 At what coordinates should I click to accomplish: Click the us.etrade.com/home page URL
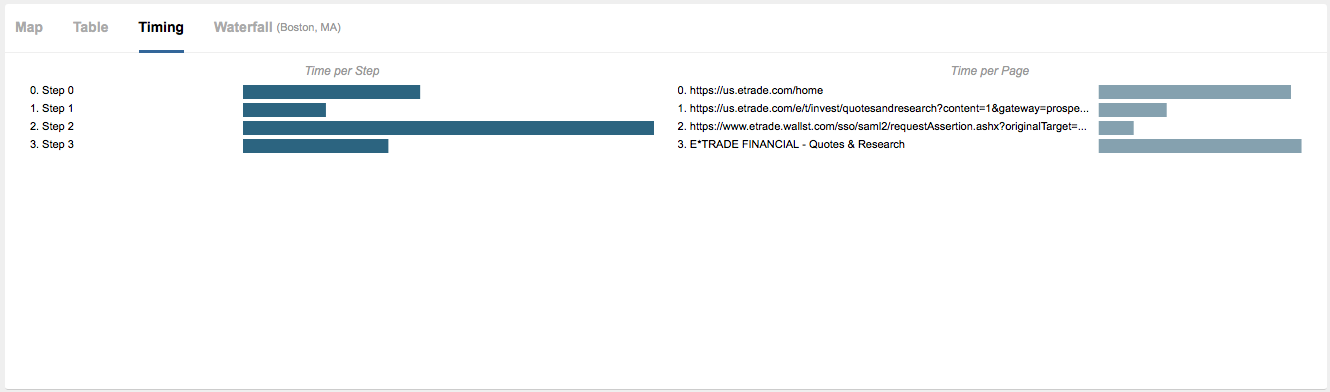point(750,91)
